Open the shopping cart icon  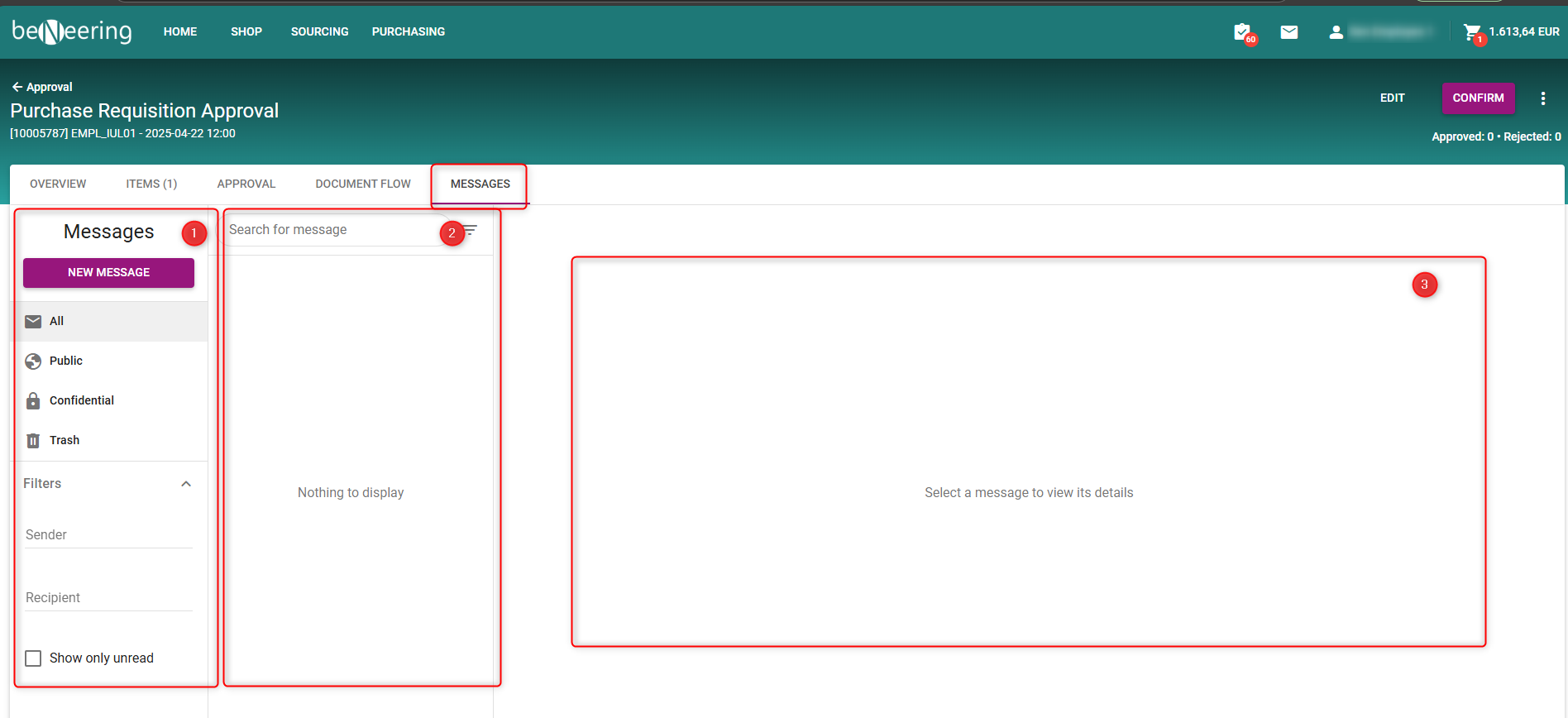coord(1471,32)
